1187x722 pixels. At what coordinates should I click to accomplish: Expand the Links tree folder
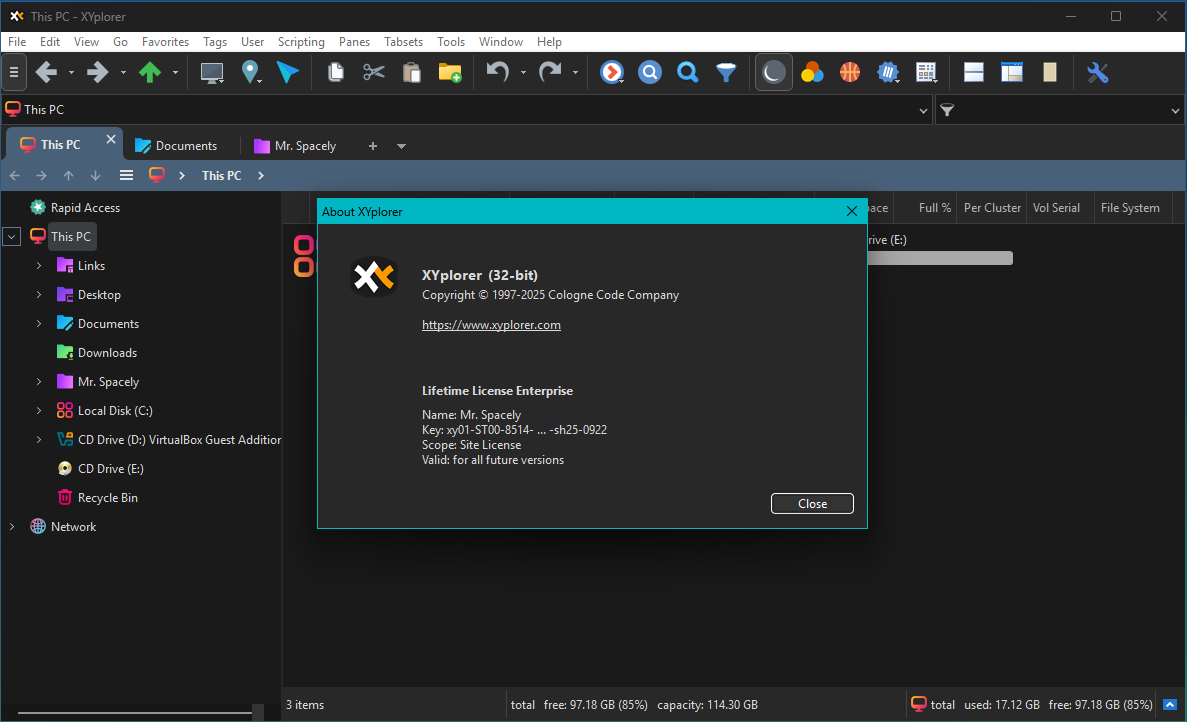39,266
